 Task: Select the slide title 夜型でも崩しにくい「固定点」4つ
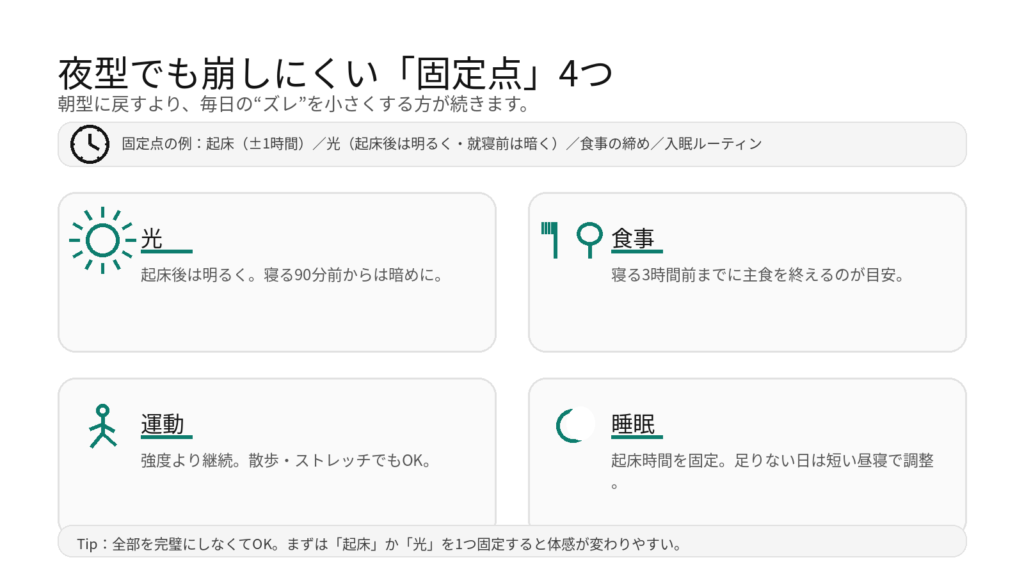pos(334,74)
